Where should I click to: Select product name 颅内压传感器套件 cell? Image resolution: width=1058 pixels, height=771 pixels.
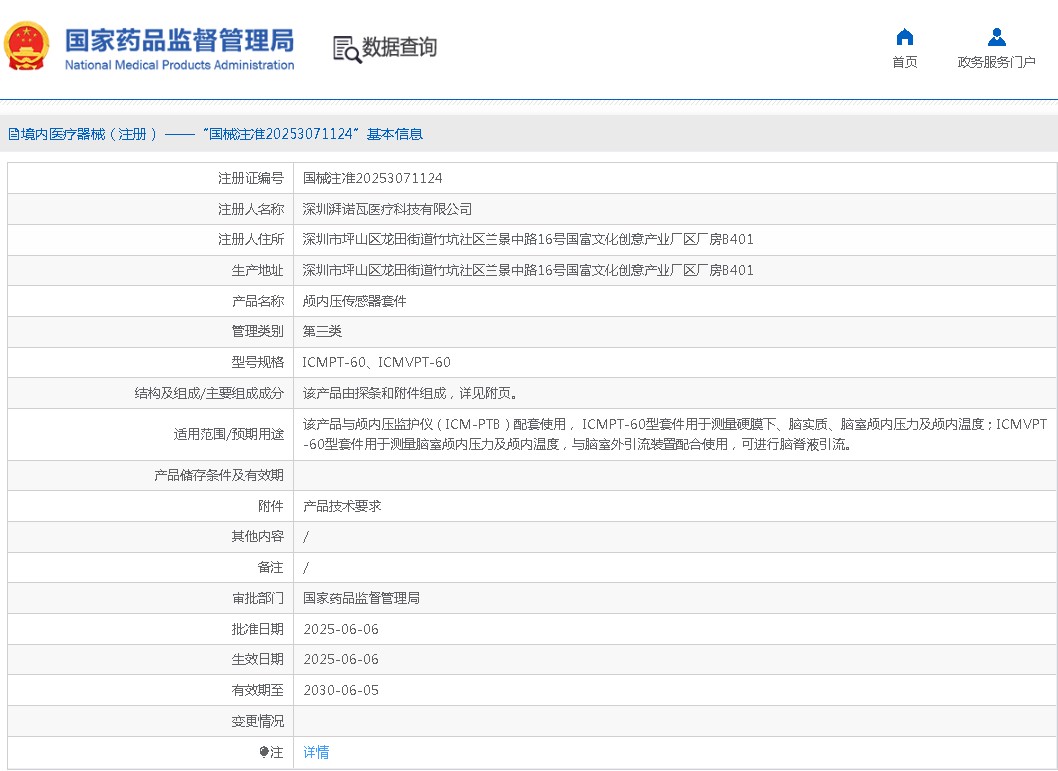point(675,301)
